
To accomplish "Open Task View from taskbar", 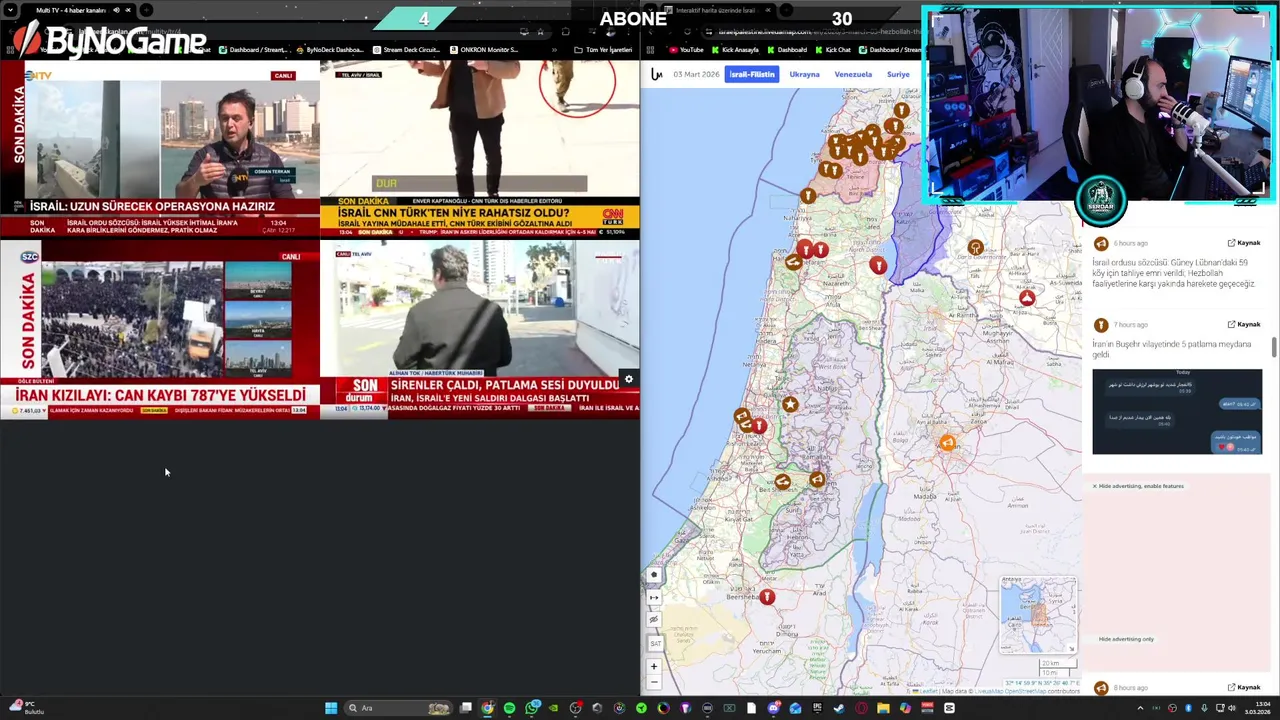I will [x=466, y=708].
